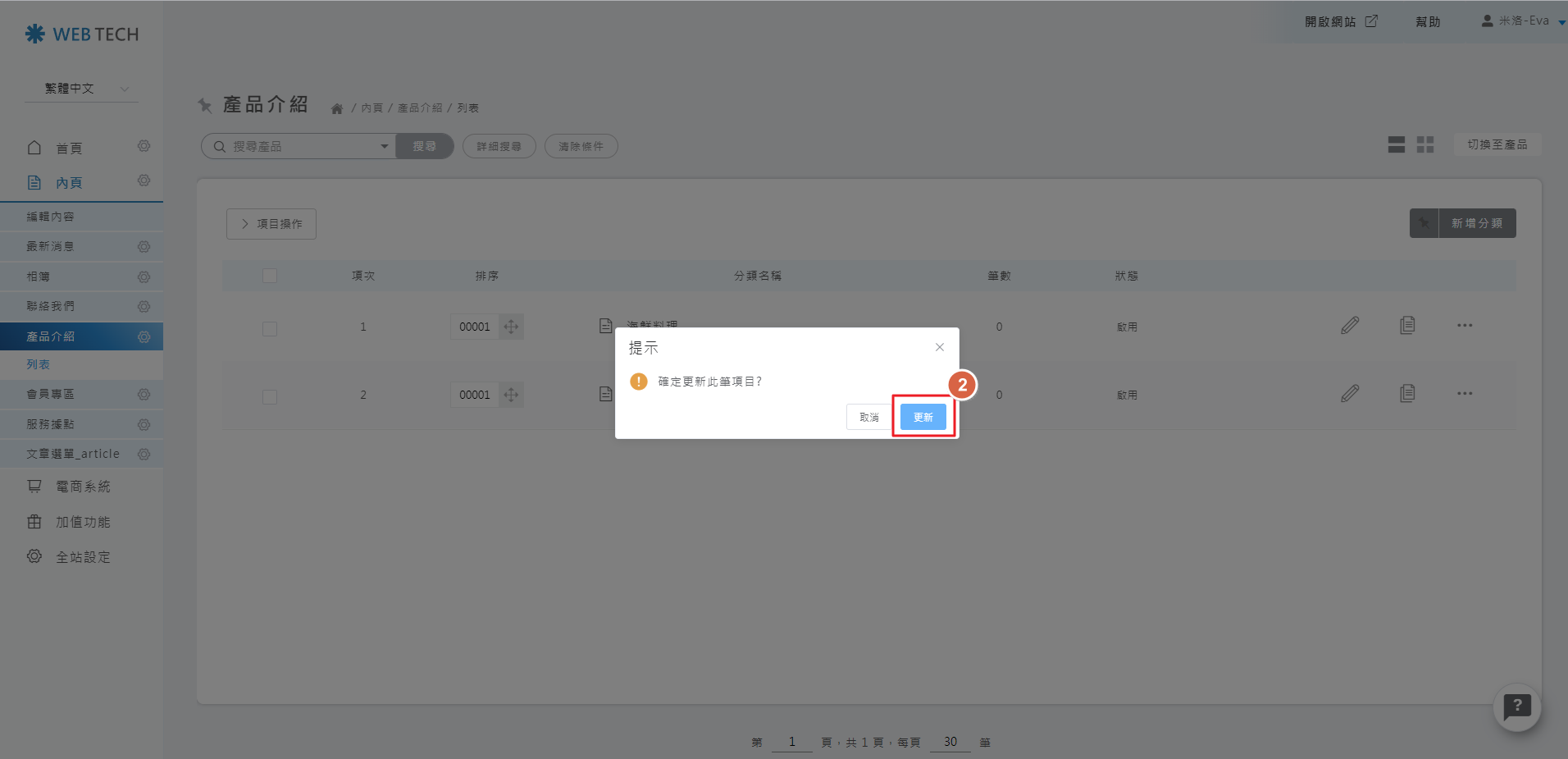
Task: Close the 提示 dialog with X
Action: pos(940,347)
